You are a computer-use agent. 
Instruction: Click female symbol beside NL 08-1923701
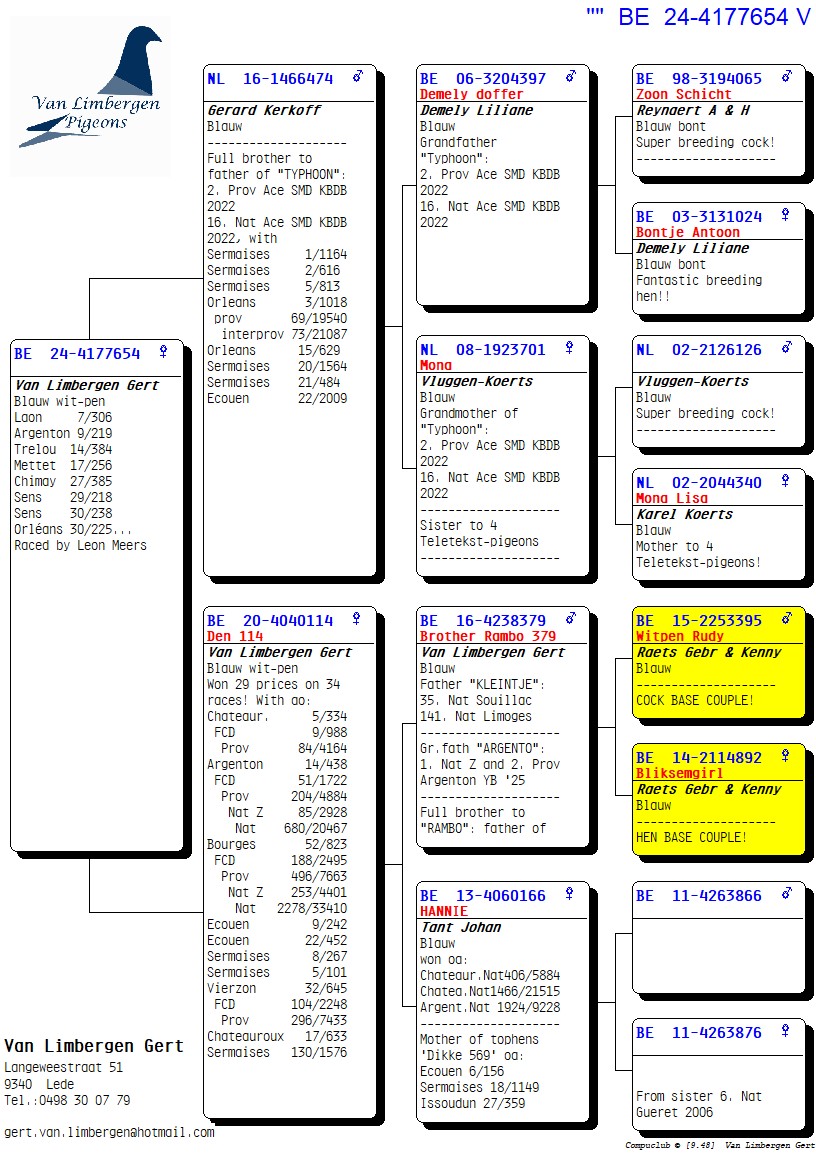[570, 348]
